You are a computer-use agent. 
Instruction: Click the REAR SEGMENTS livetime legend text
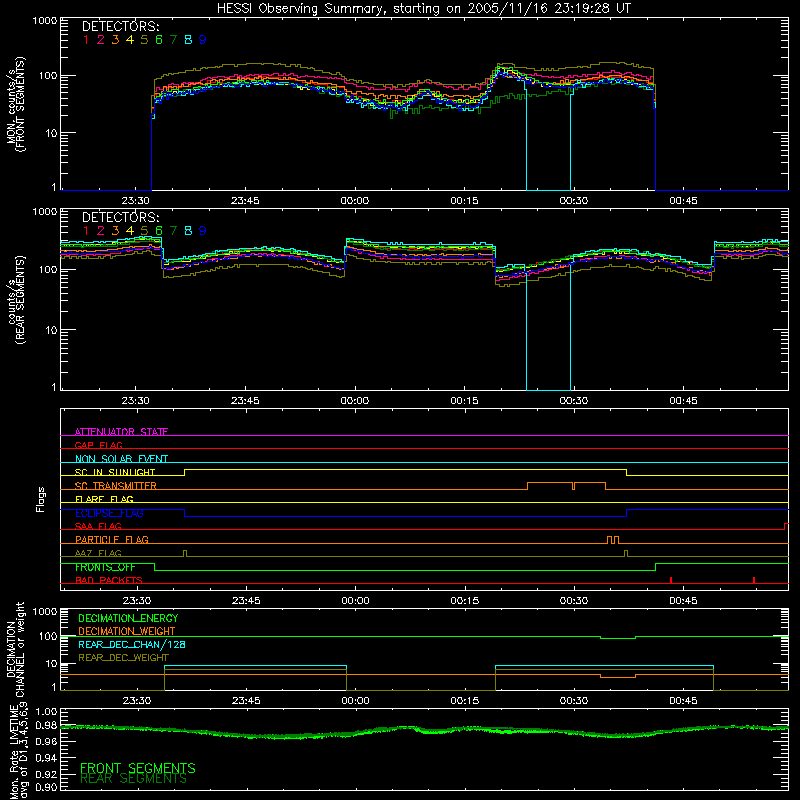[134, 779]
